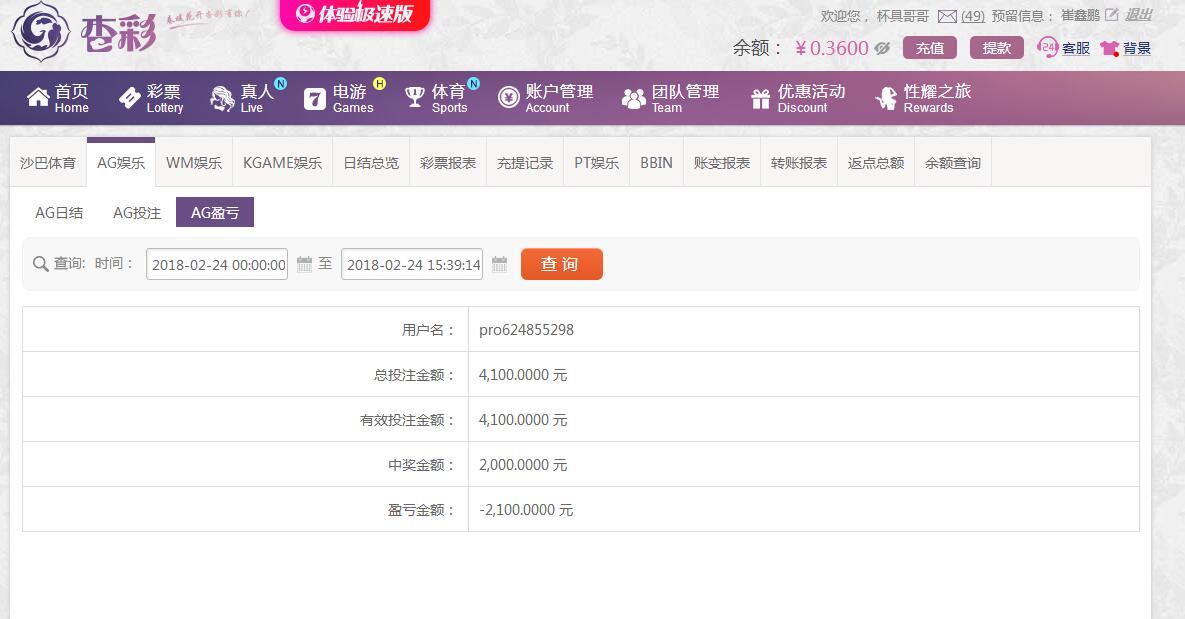Click the logout link at top right
The width and height of the screenshot is (1185, 619).
[1138, 15]
